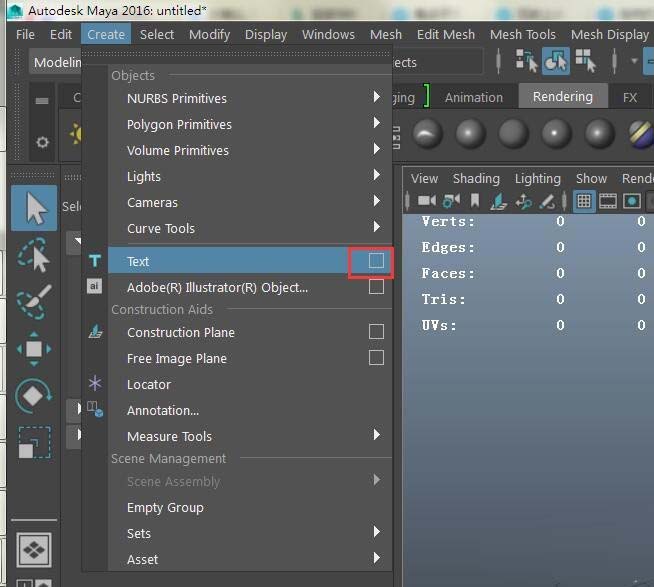Click the Construction Plane icon
The image size is (654, 587).
click(96, 332)
